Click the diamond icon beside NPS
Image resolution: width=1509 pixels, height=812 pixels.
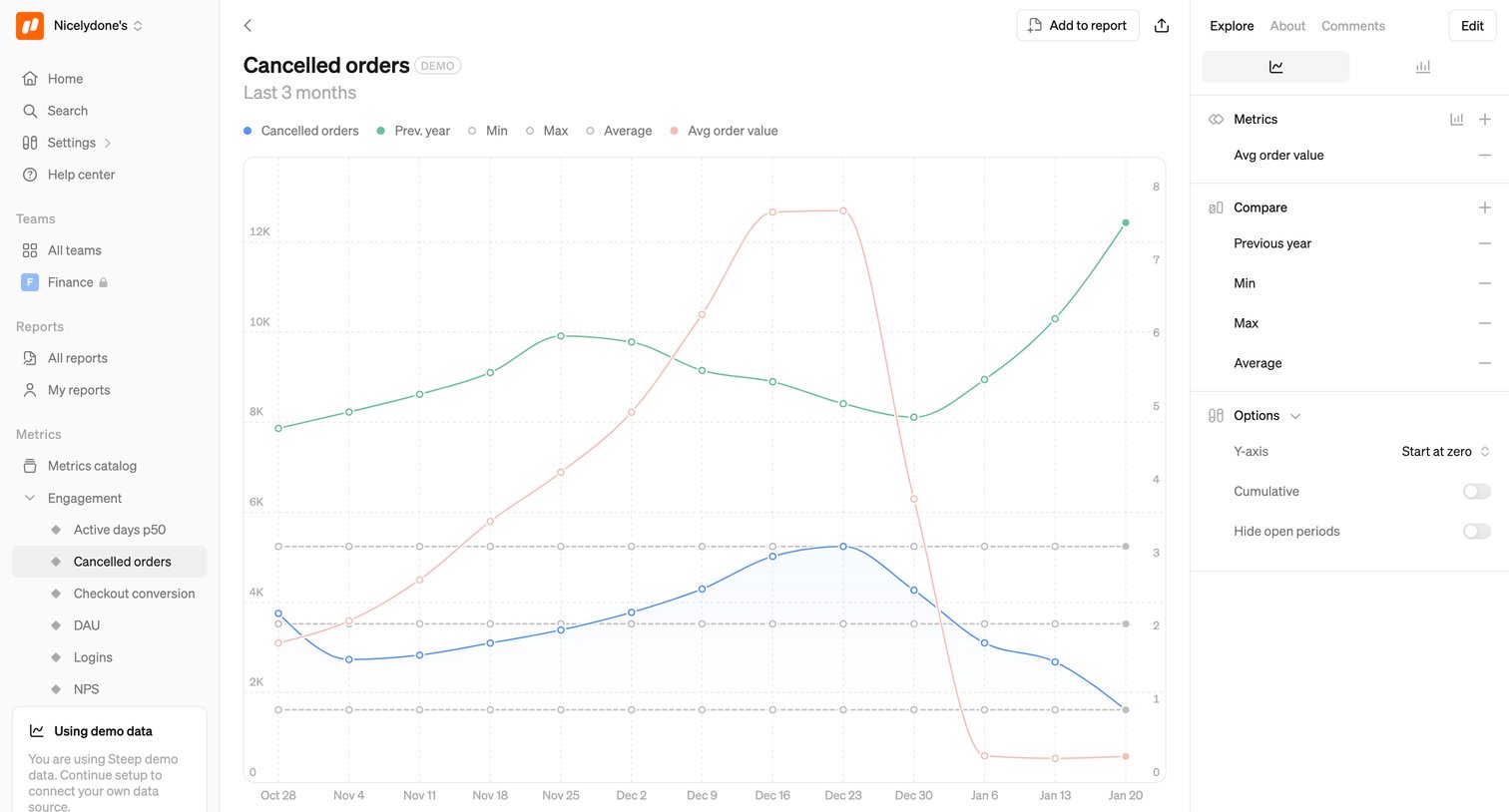point(56,689)
